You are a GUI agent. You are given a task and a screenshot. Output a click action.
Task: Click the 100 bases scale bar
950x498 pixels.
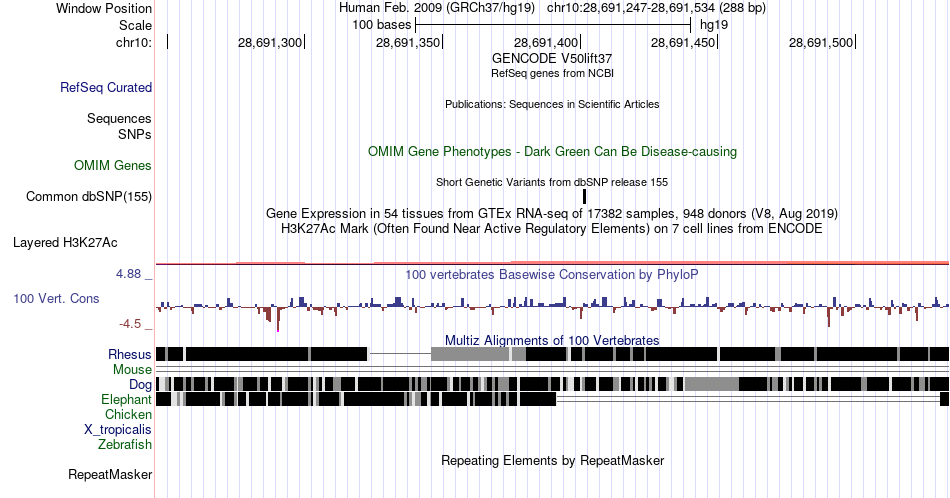click(553, 25)
